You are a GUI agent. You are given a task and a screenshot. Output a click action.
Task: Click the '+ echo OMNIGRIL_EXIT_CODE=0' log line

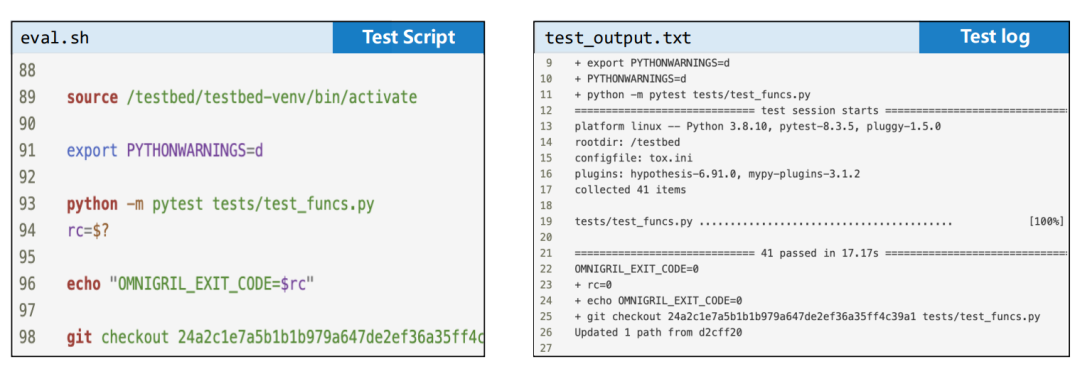point(658,300)
